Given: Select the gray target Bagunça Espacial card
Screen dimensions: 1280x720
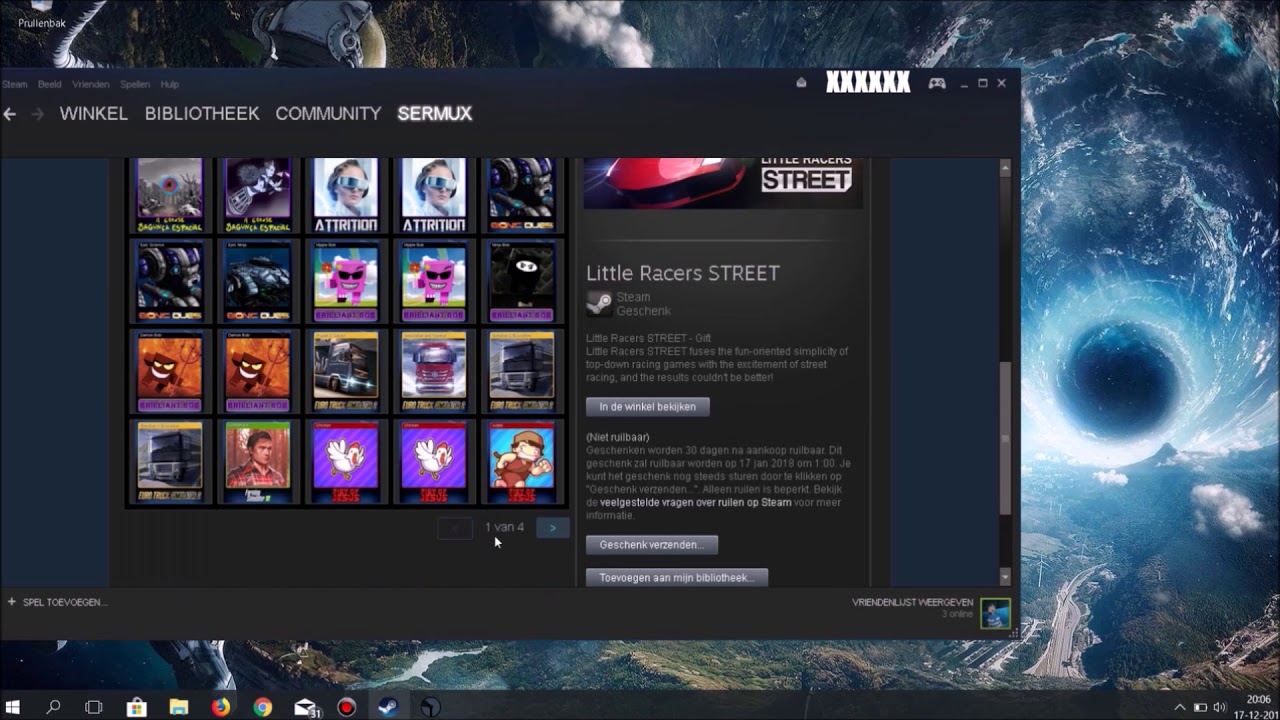Looking at the screenshot, I should [170, 194].
